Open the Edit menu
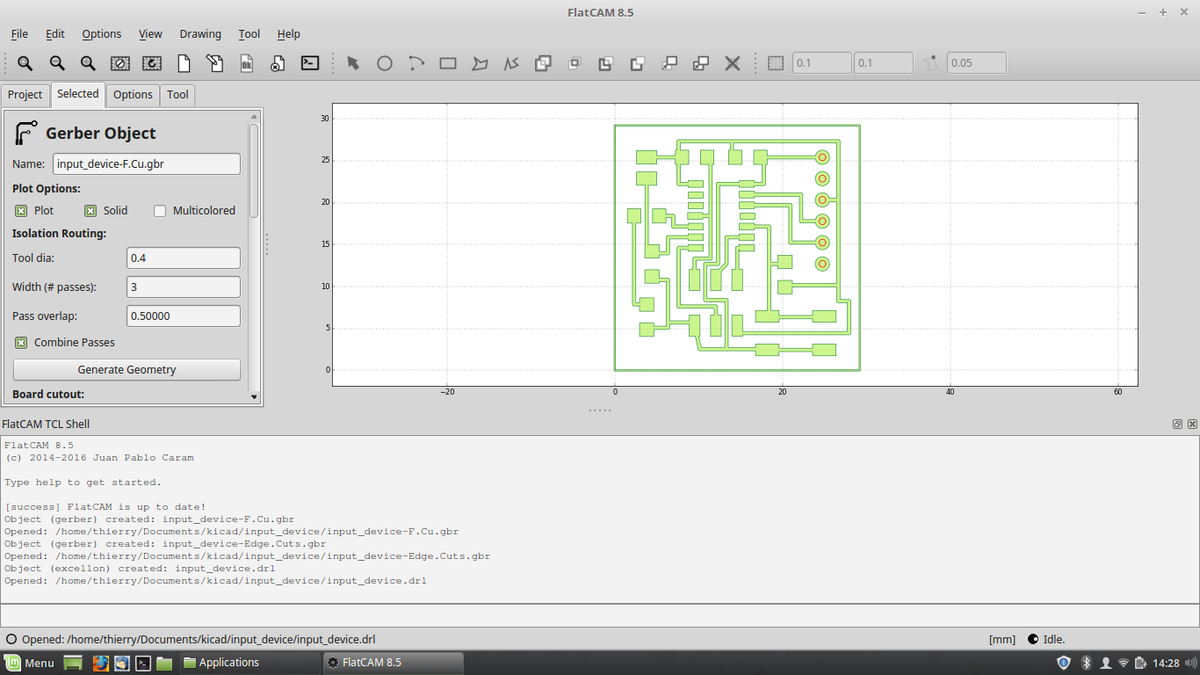Image resolution: width=1200 pixels, height=675 pixels. coord(55,34)
